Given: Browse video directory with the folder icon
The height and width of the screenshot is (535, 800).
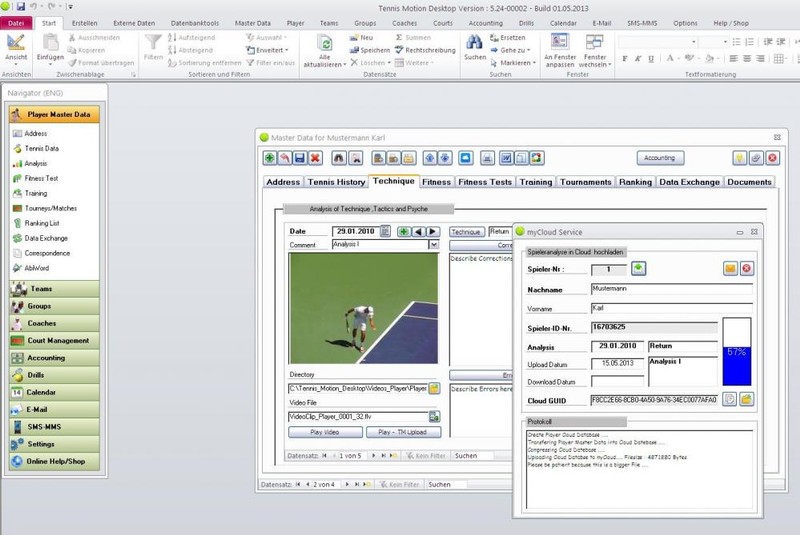Looking at the screenshot, I should pyautogui.click(x=434, y=387).
